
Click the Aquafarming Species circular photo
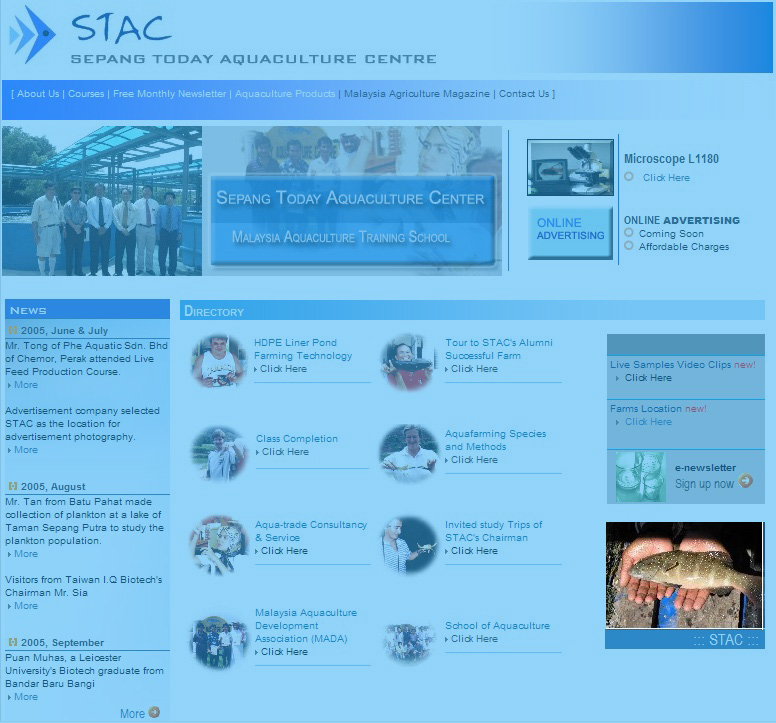pos(409,453)
